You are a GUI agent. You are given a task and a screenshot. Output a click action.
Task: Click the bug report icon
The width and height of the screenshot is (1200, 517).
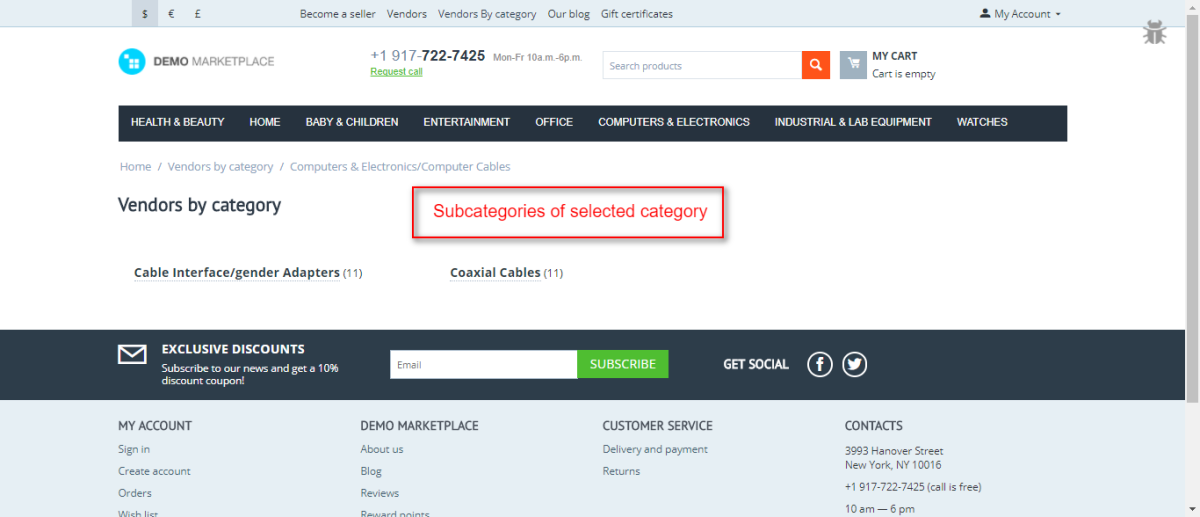point(1155,32)
